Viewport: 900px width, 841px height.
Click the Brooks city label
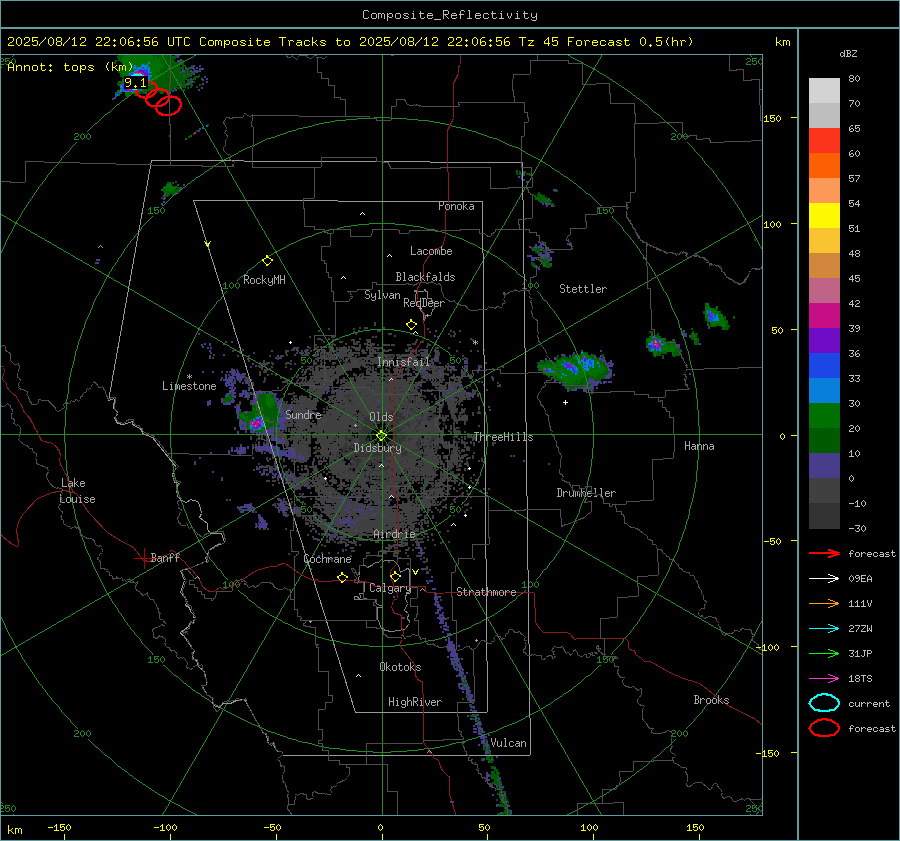point(711,700)
